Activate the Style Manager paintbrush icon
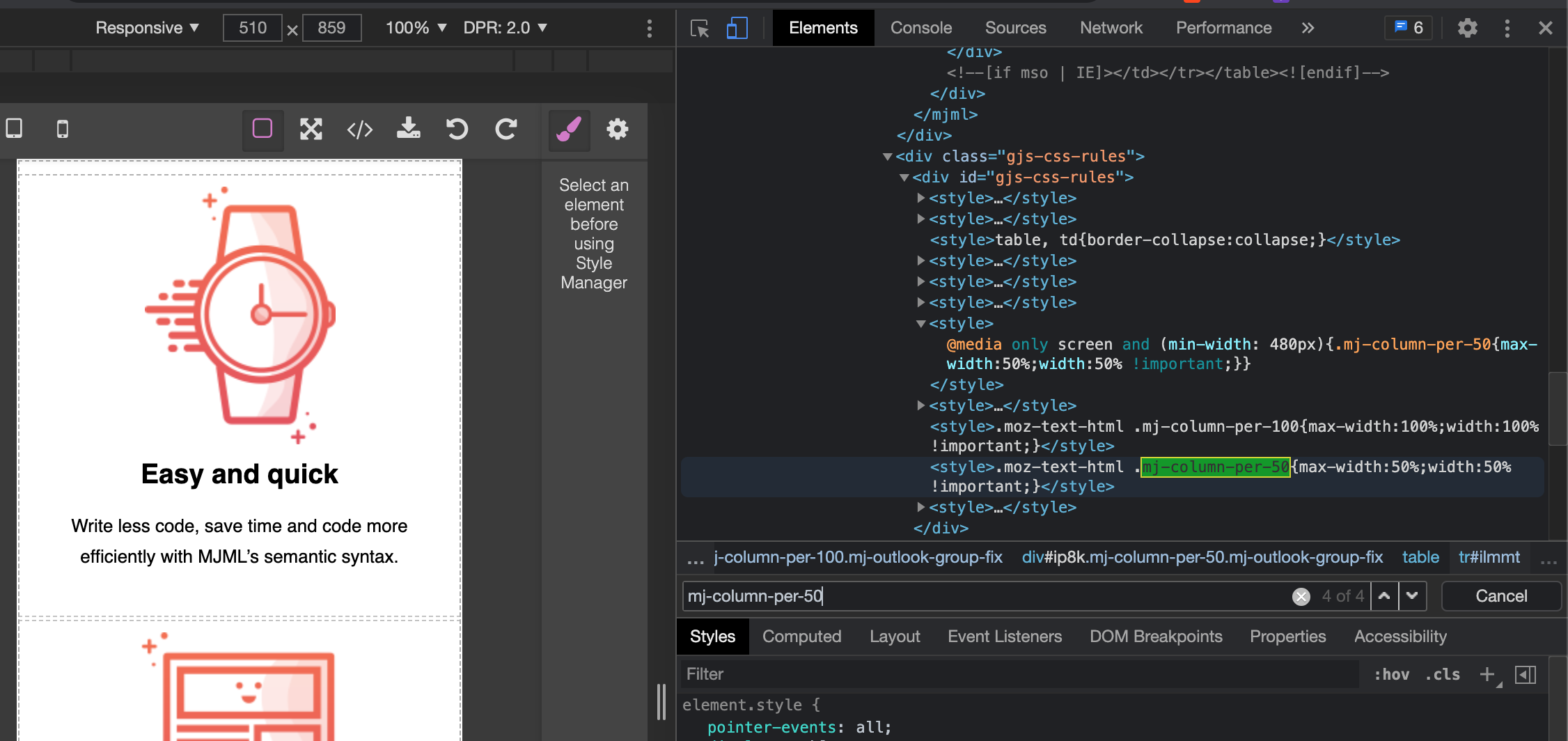 click(x=569, y=130)
